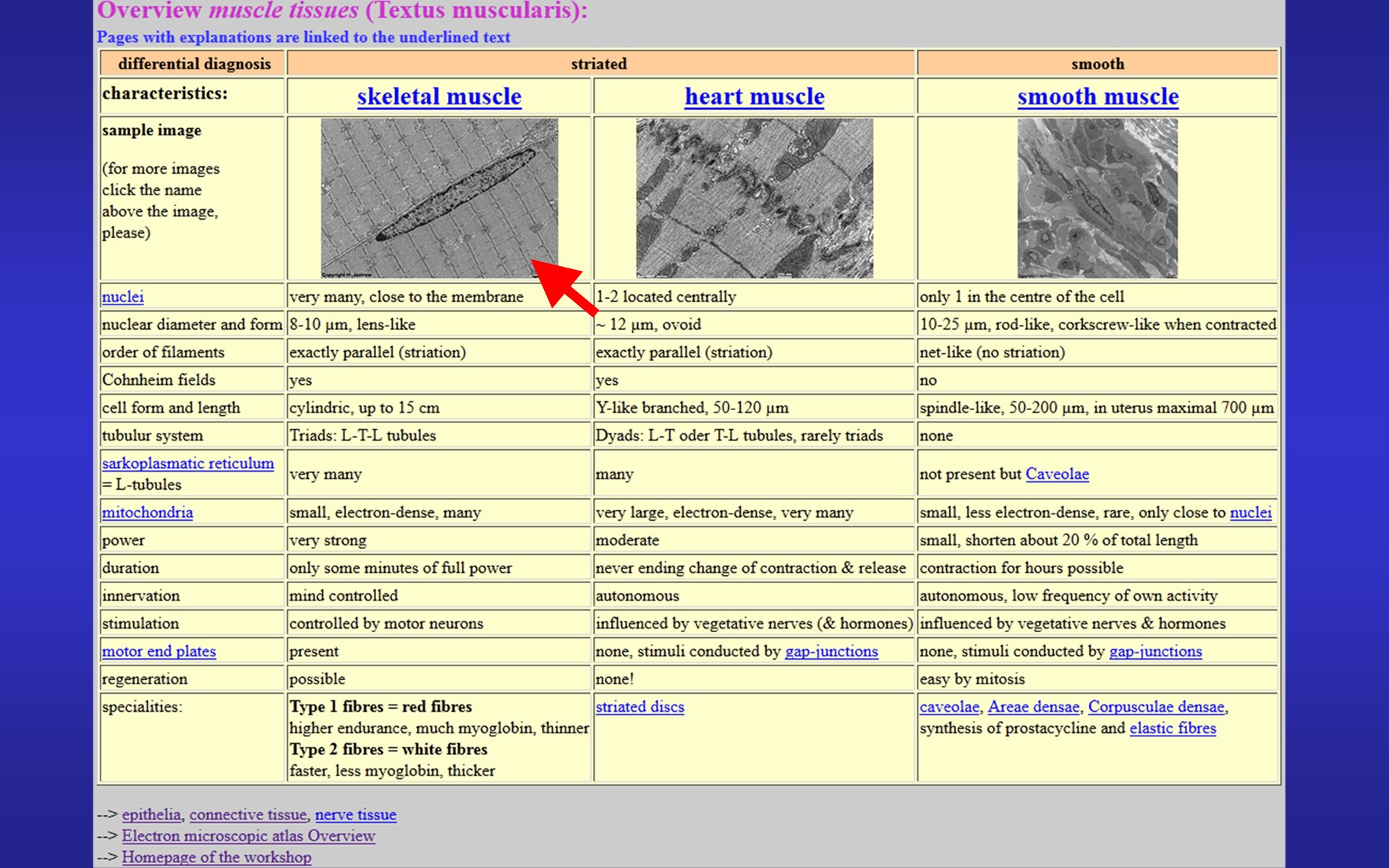Open Electron microscopic atlas Overview link
Image resolution: width=1389 pixels, height=868 pixels.
(248, 835)
